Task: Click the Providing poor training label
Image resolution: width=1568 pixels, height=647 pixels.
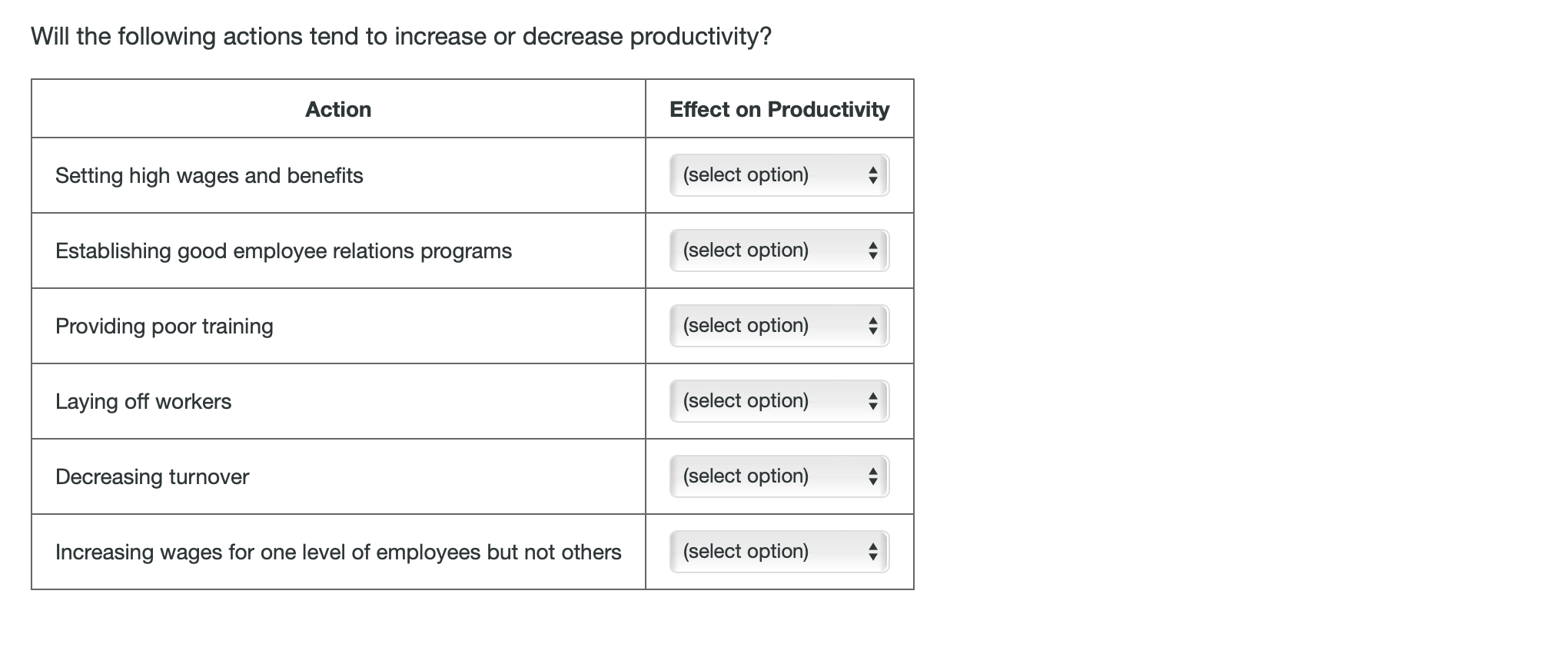Action: click(x=164, y=326)
